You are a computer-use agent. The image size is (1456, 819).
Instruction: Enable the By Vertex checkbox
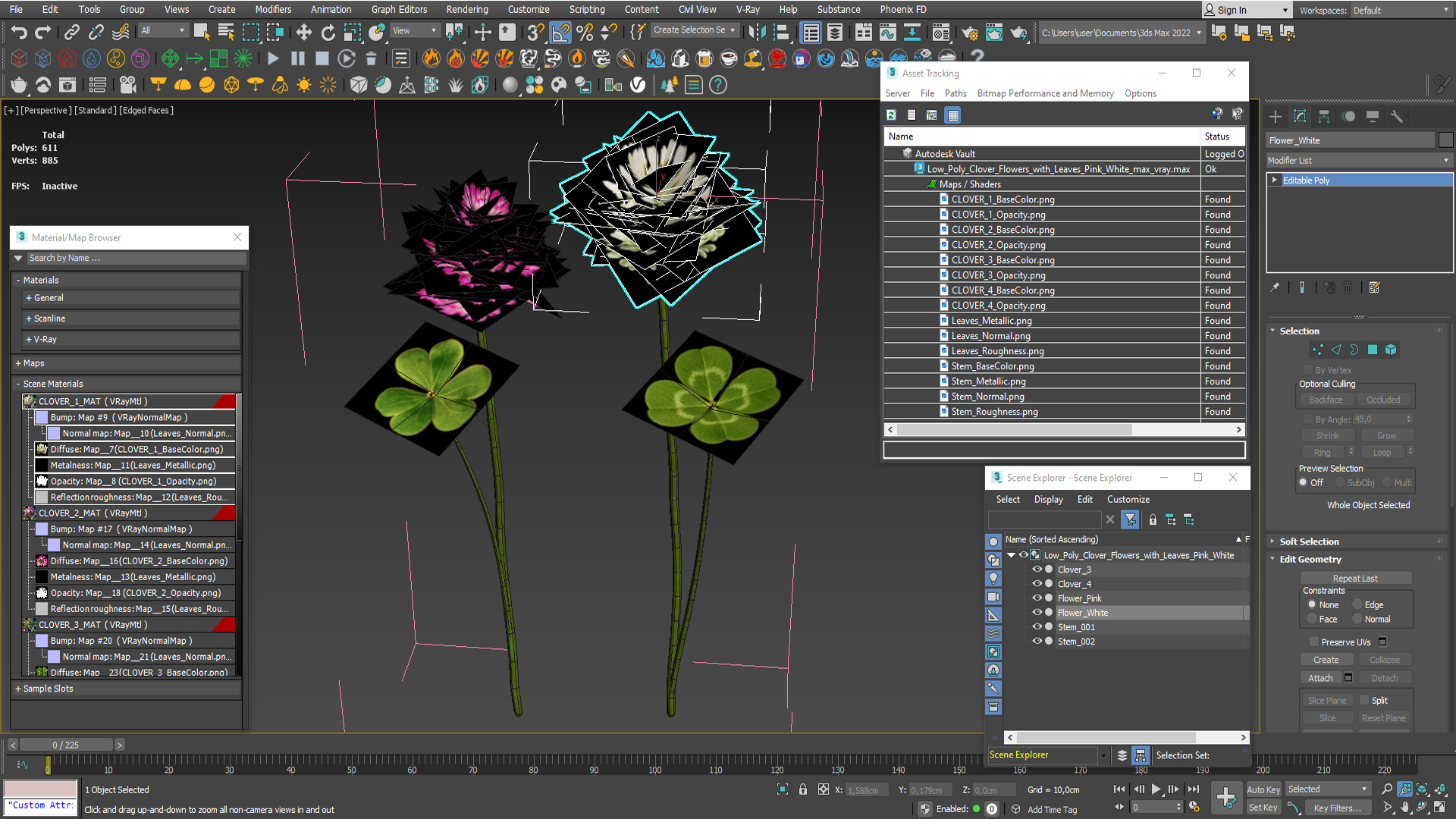click(x=1307, y=370)
